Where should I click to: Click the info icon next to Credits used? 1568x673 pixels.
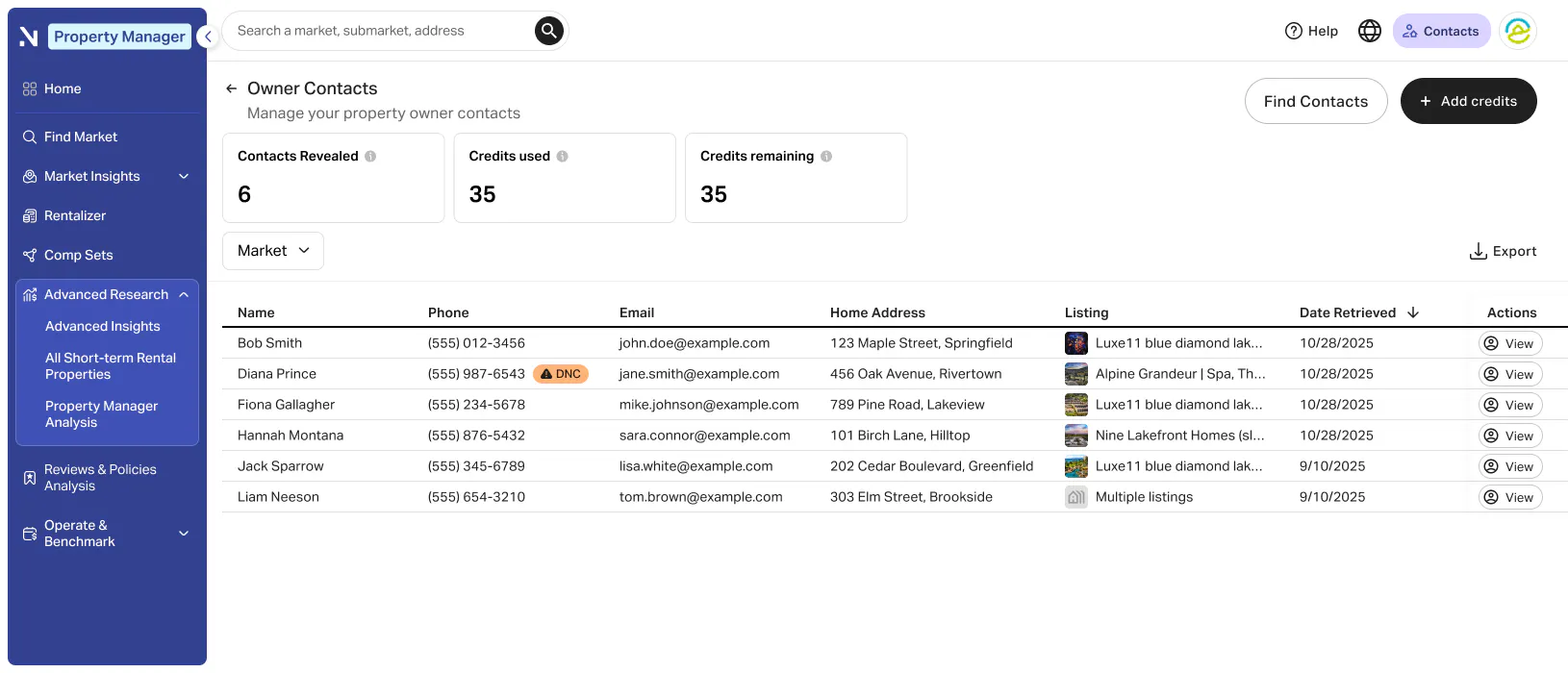coord(563,156)
